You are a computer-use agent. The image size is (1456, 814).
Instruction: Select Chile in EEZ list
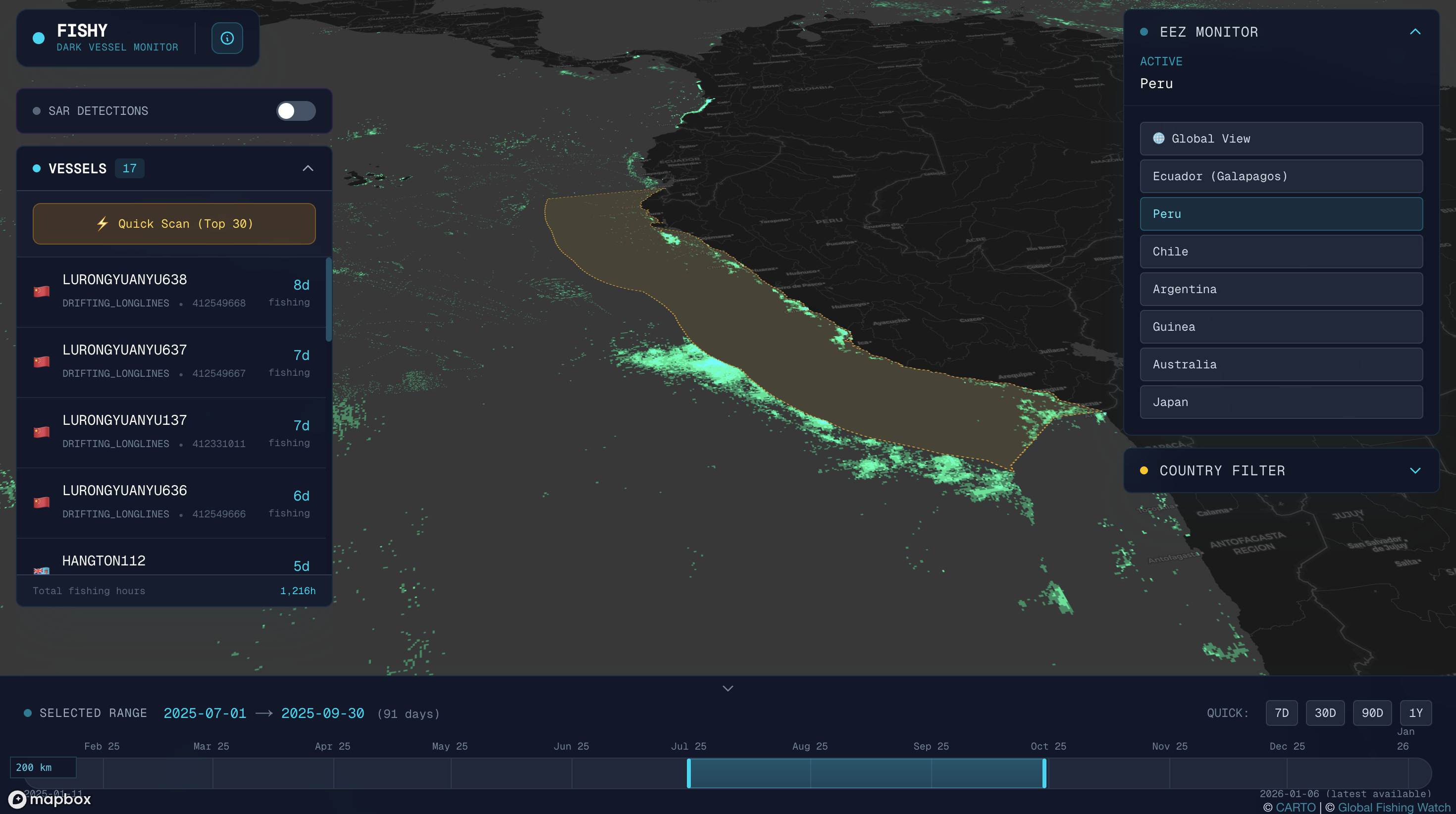coord(1281,252)
